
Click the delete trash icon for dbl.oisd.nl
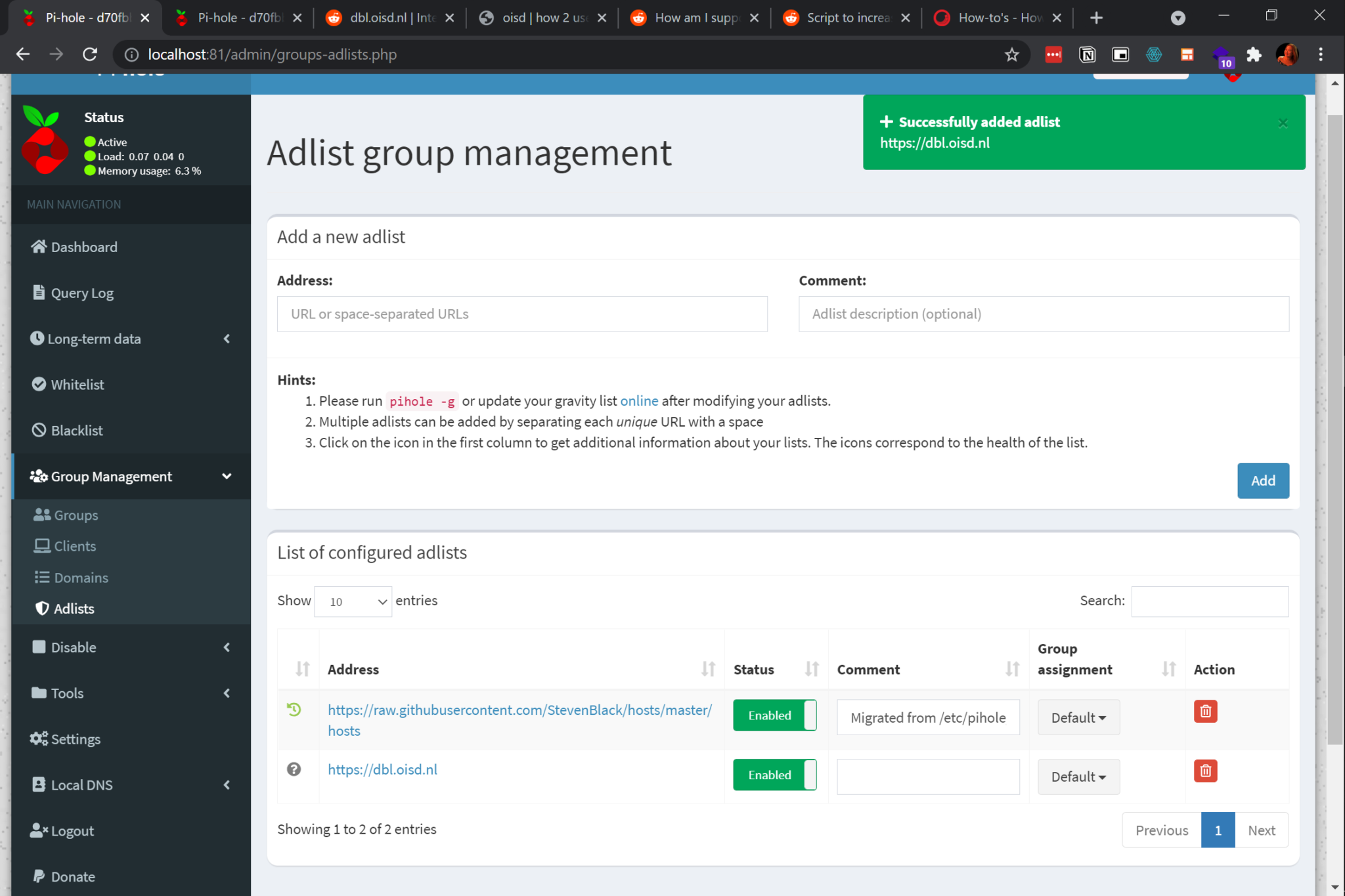1205,771
